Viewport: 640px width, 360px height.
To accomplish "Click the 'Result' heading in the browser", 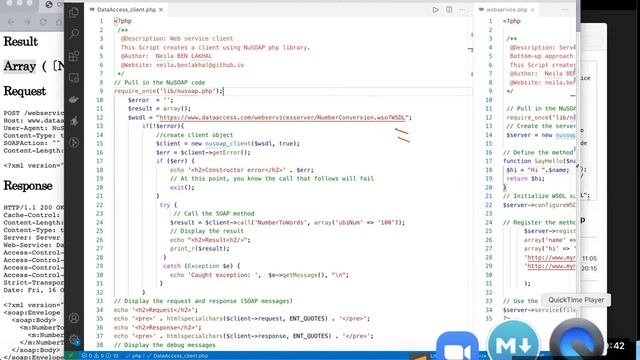I will click(x=20, y=42).
